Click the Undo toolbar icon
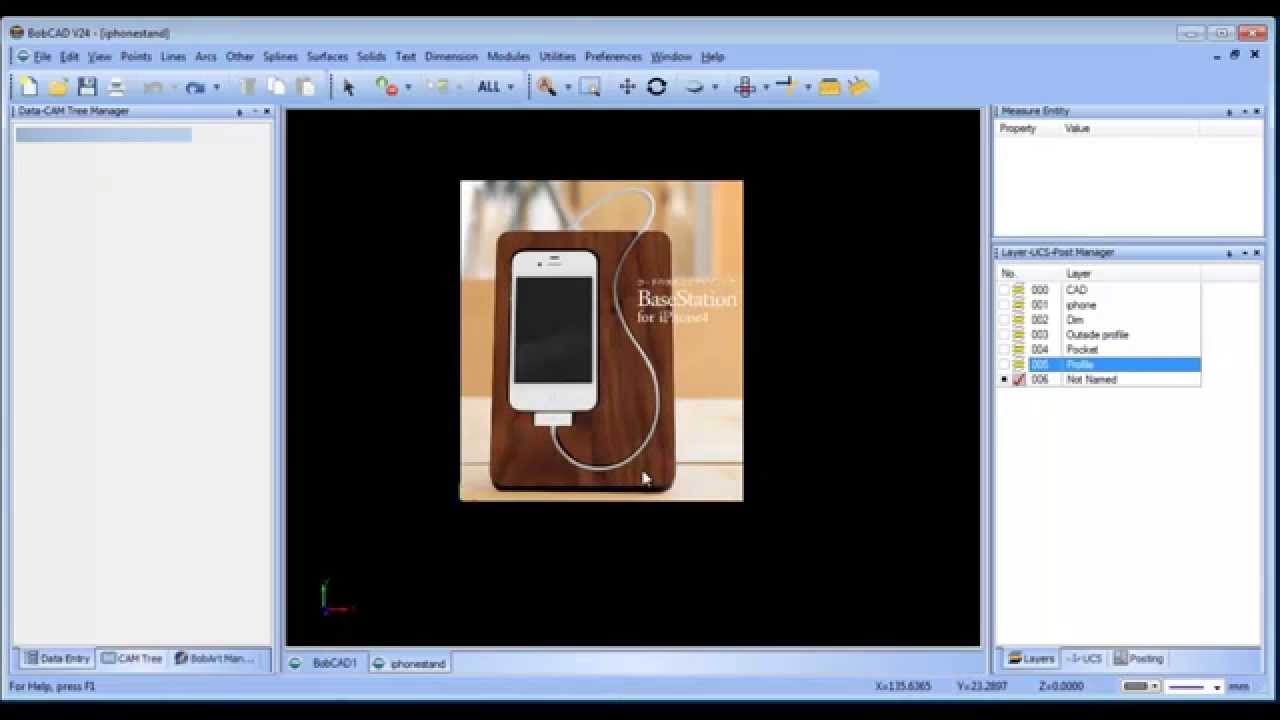The image size is (1280, 720). [x=152, y=87]
